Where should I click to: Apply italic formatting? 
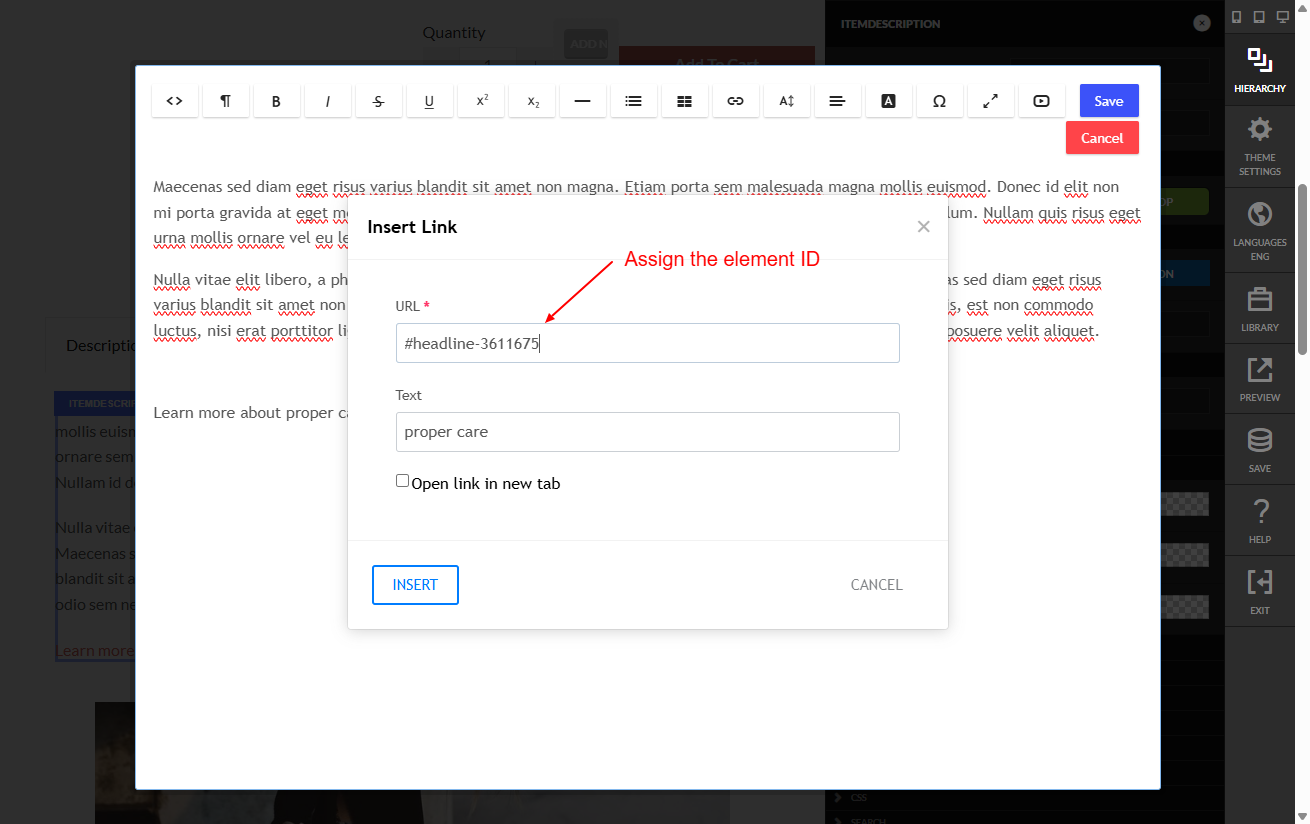pos(328,101)
